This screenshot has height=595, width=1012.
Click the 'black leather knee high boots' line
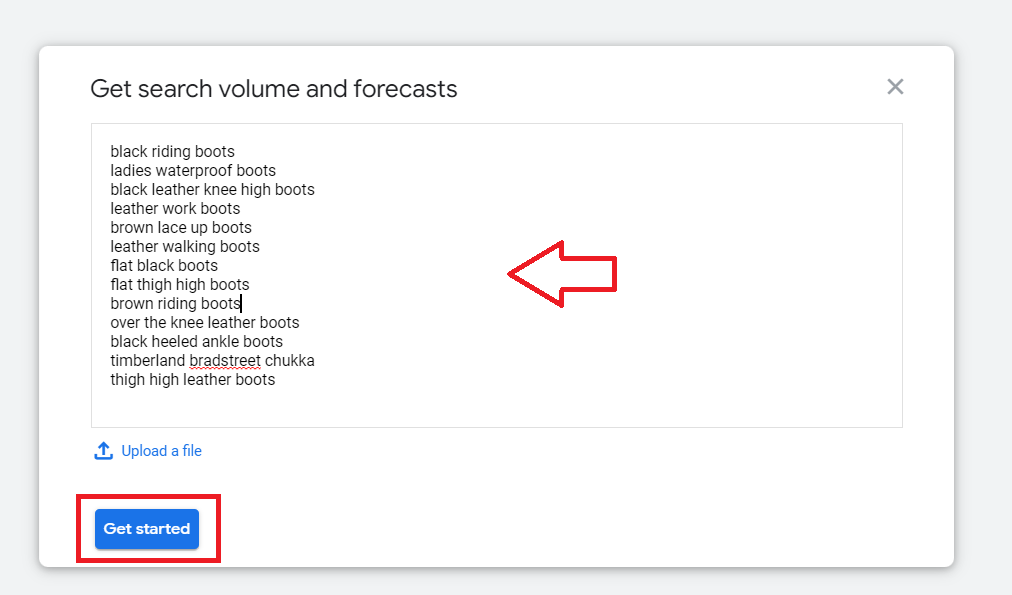tap(212, 190)
